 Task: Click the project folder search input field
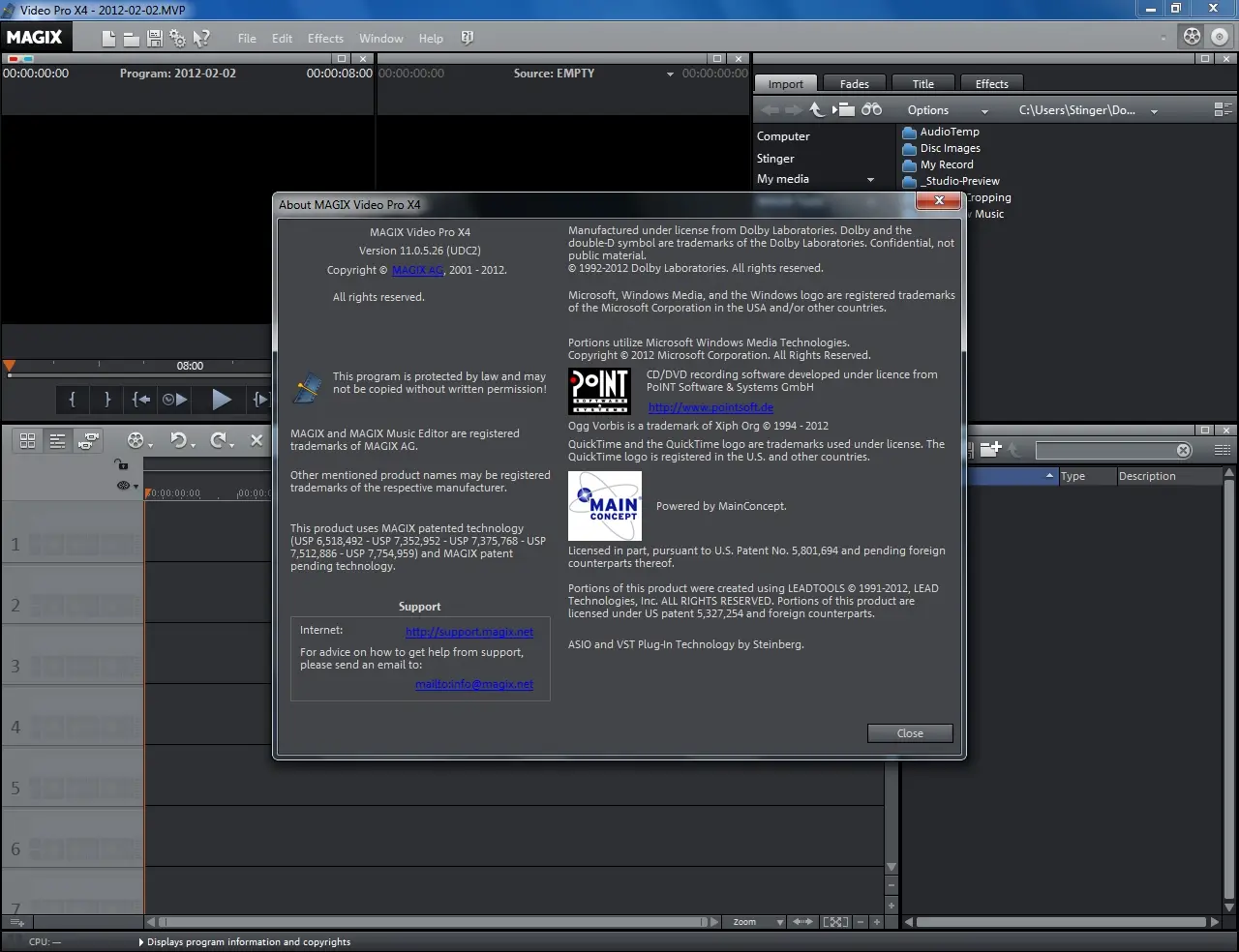coord(1105,450)
